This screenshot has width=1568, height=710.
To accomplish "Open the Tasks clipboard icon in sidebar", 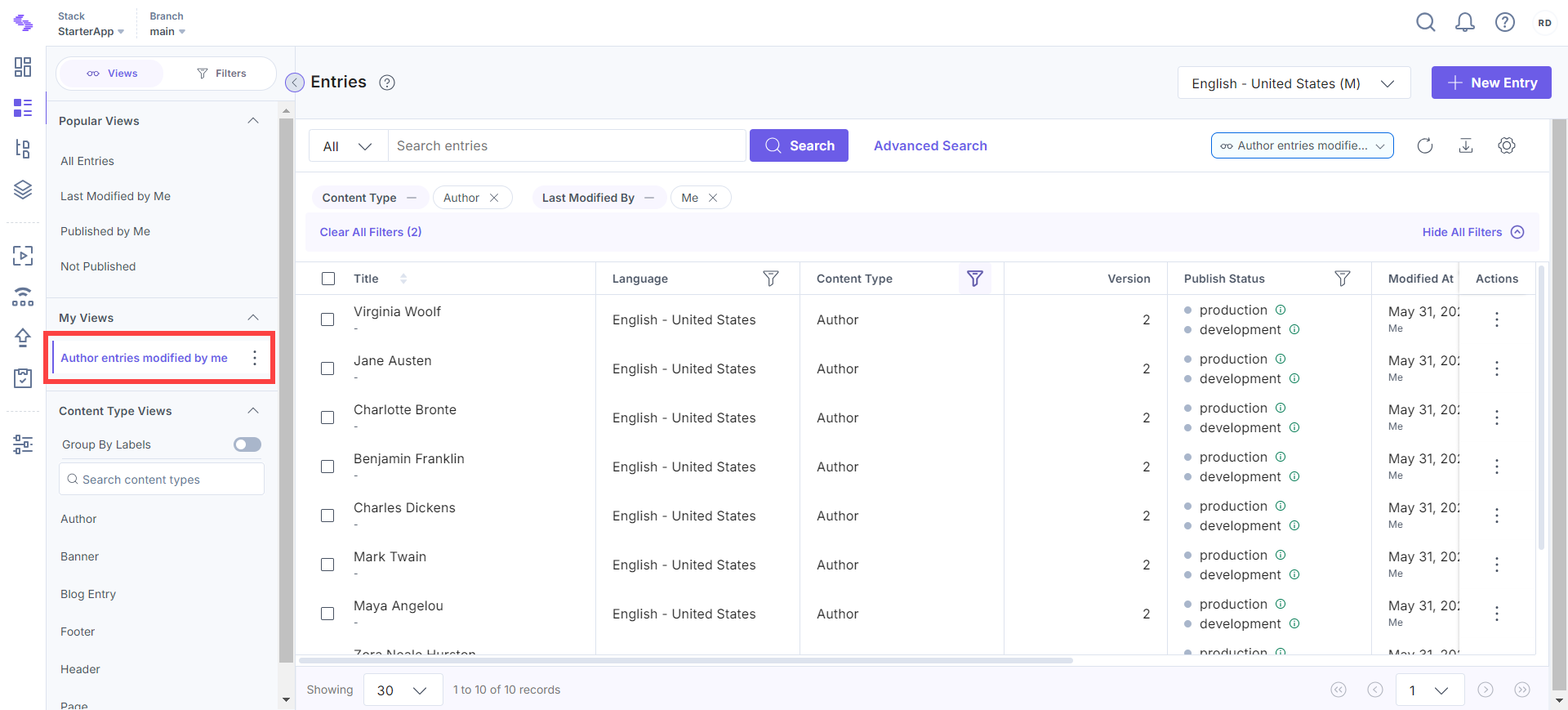I will point(23,377).
